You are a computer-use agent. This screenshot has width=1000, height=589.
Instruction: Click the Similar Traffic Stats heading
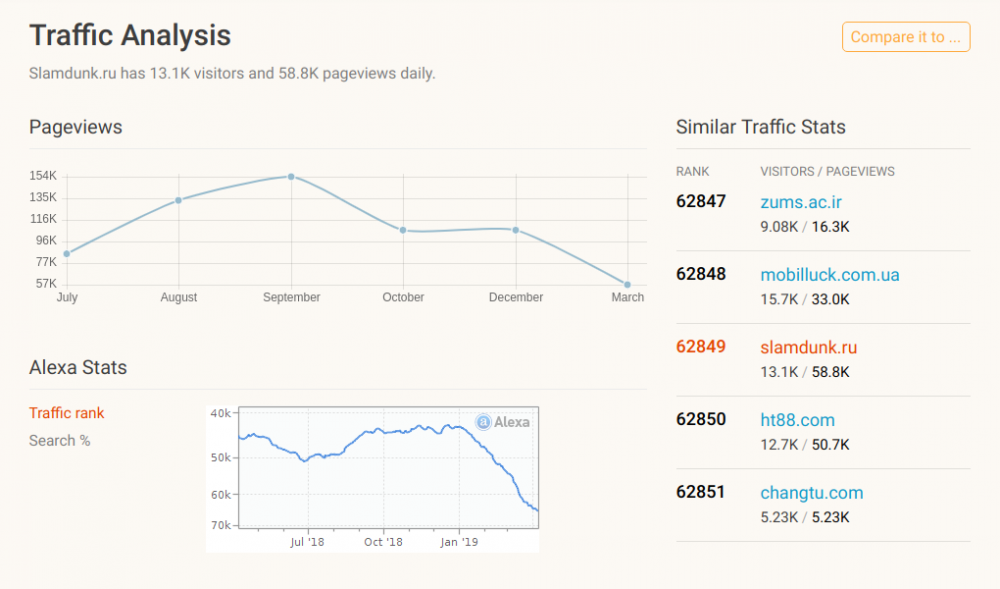pos(760,127)
